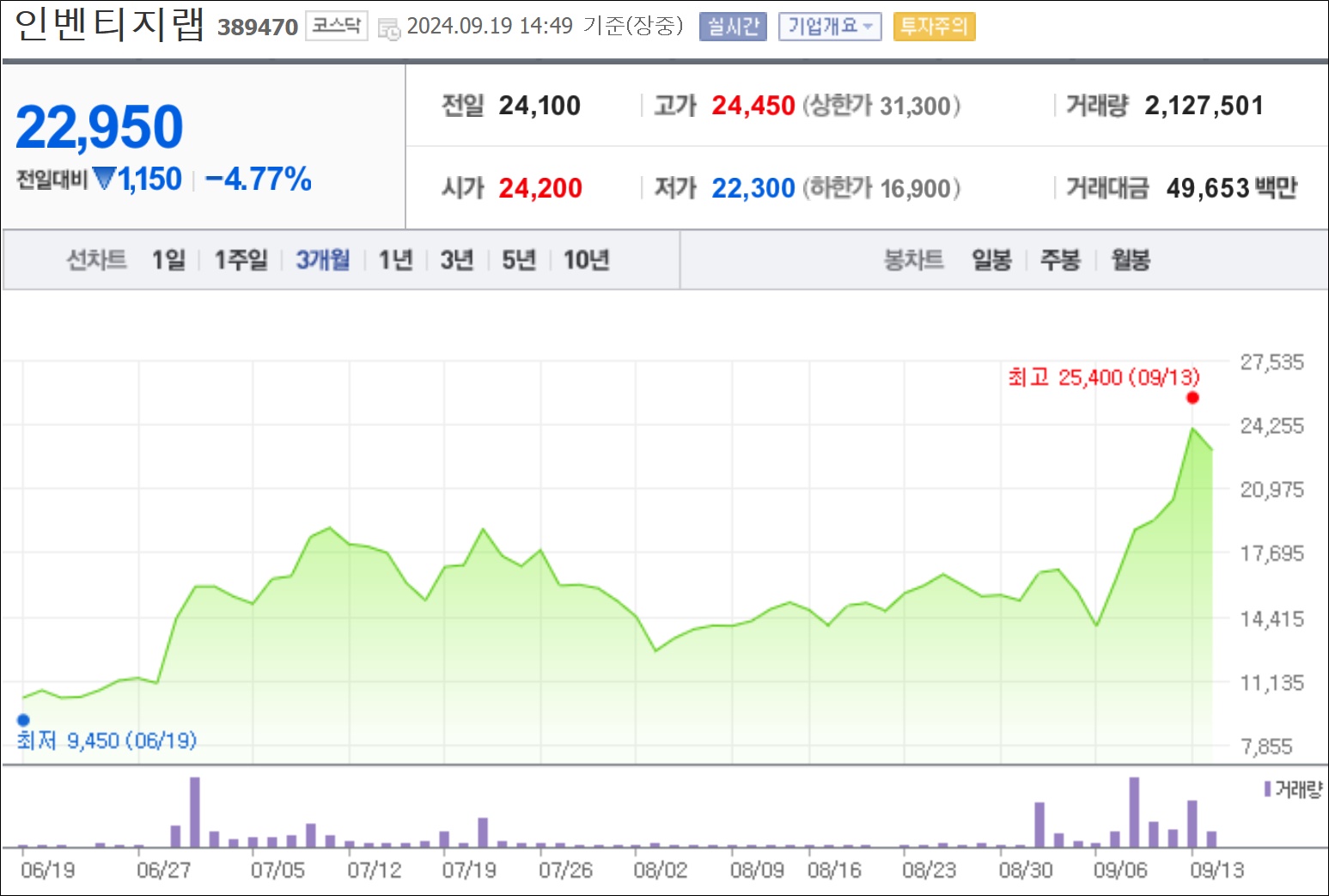This screenshot has width=1329, height=896.
Task: Select the 1년 chart period
Action: coord(395,259)
